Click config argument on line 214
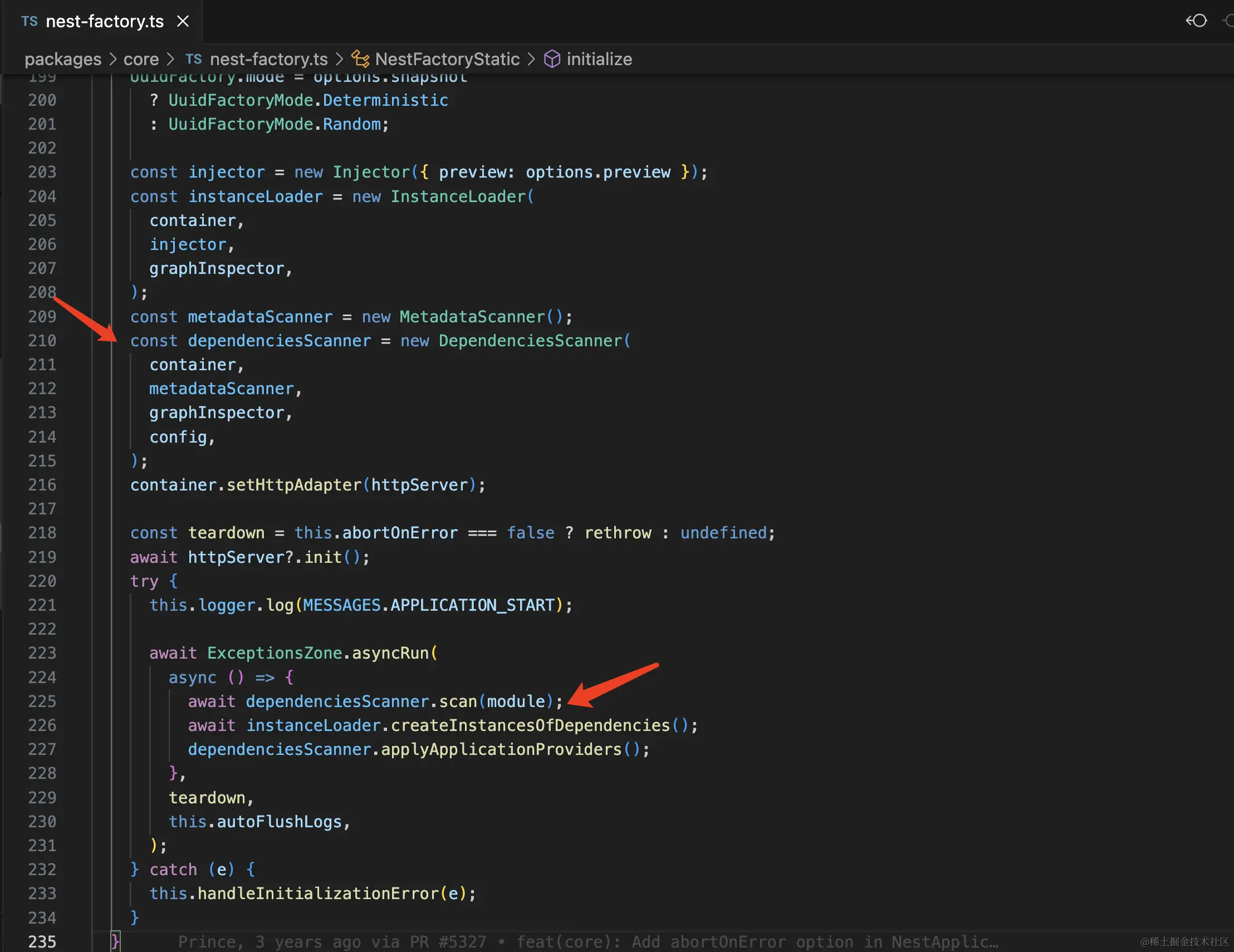This screenshot has height=952, width=1234. 178,436
